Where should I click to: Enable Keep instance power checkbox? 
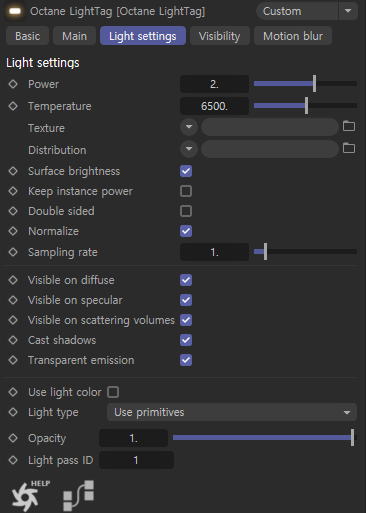click(186, 191)
